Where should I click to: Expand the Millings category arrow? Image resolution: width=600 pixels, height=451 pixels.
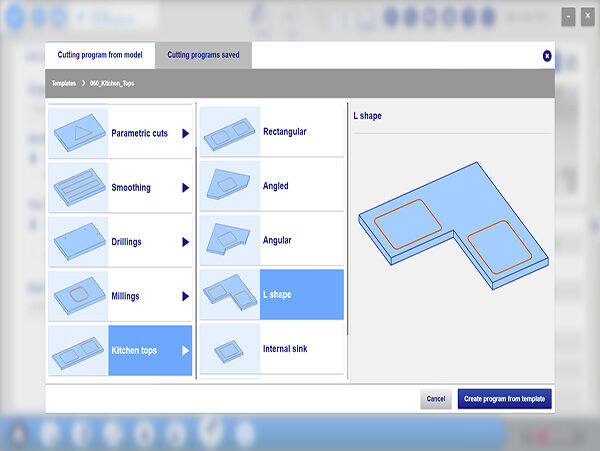185,296
